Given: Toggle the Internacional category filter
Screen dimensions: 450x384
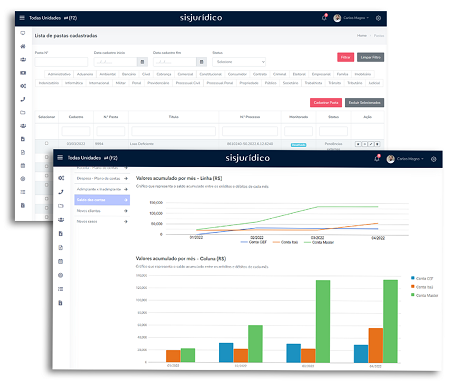Looking at the screenshot, I should click(99, 83).
